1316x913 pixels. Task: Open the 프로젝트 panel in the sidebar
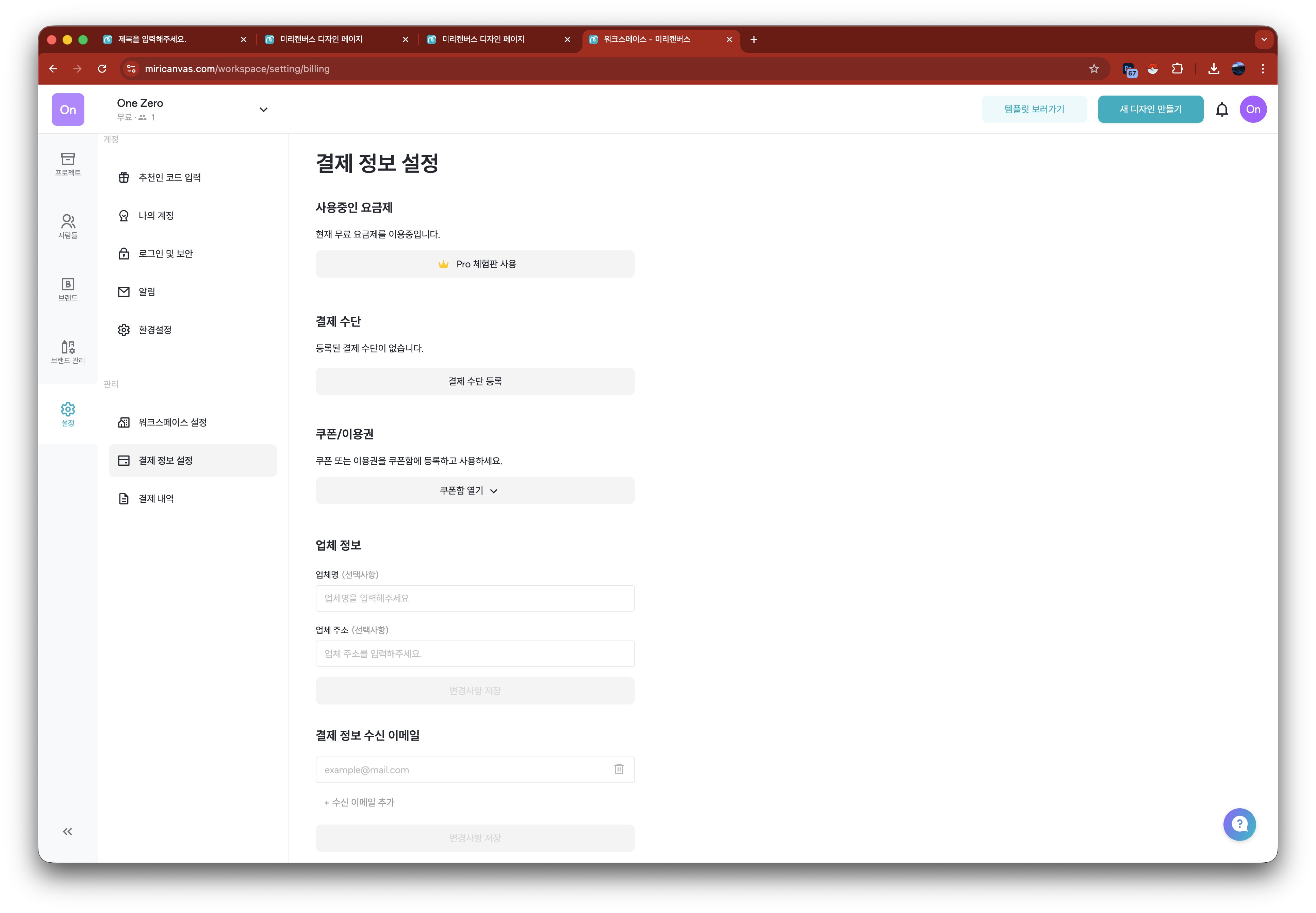67,165
